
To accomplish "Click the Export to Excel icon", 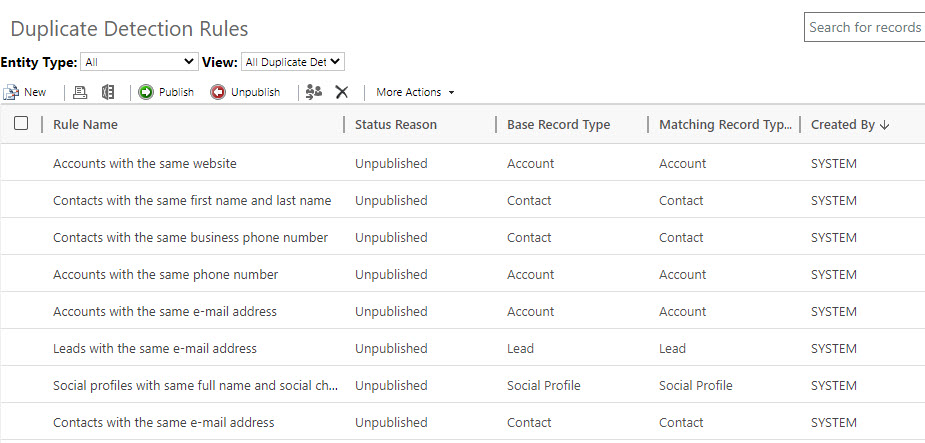I will click(108, 92).
